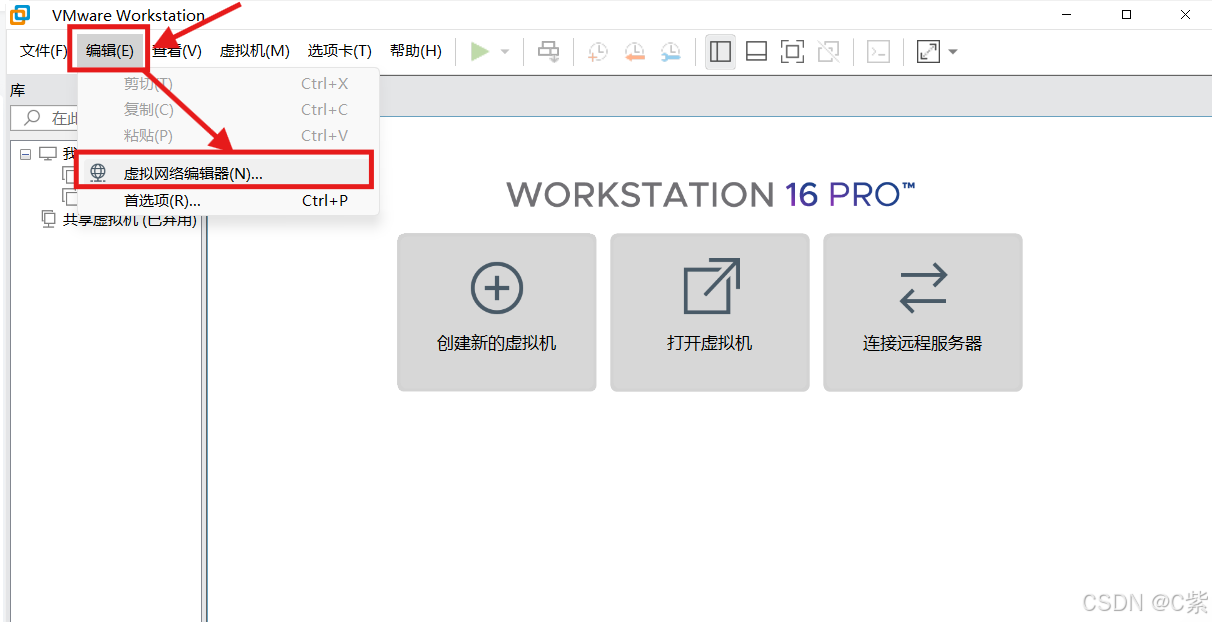Image resolution: width=1212 pixels, height=622 pixels.
Task: Select 虚拟网络编辑器(N)... menu entry
Action: pyautogui.click(x=226, y=173)
